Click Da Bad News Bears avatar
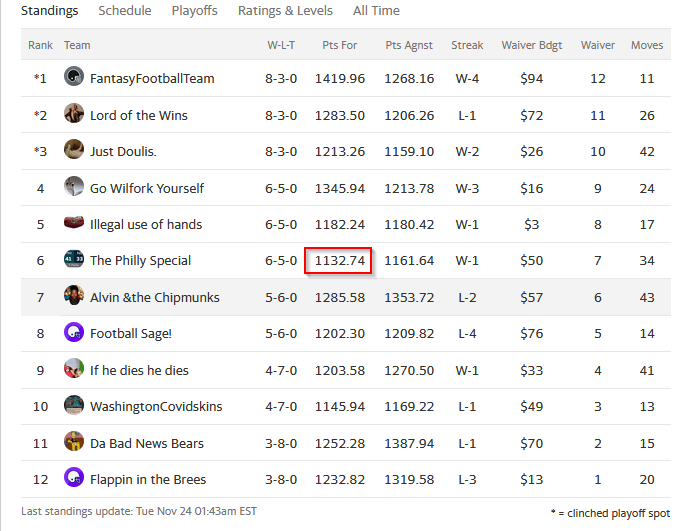Viewport: 679px width, 531px height. coord(74,443)
